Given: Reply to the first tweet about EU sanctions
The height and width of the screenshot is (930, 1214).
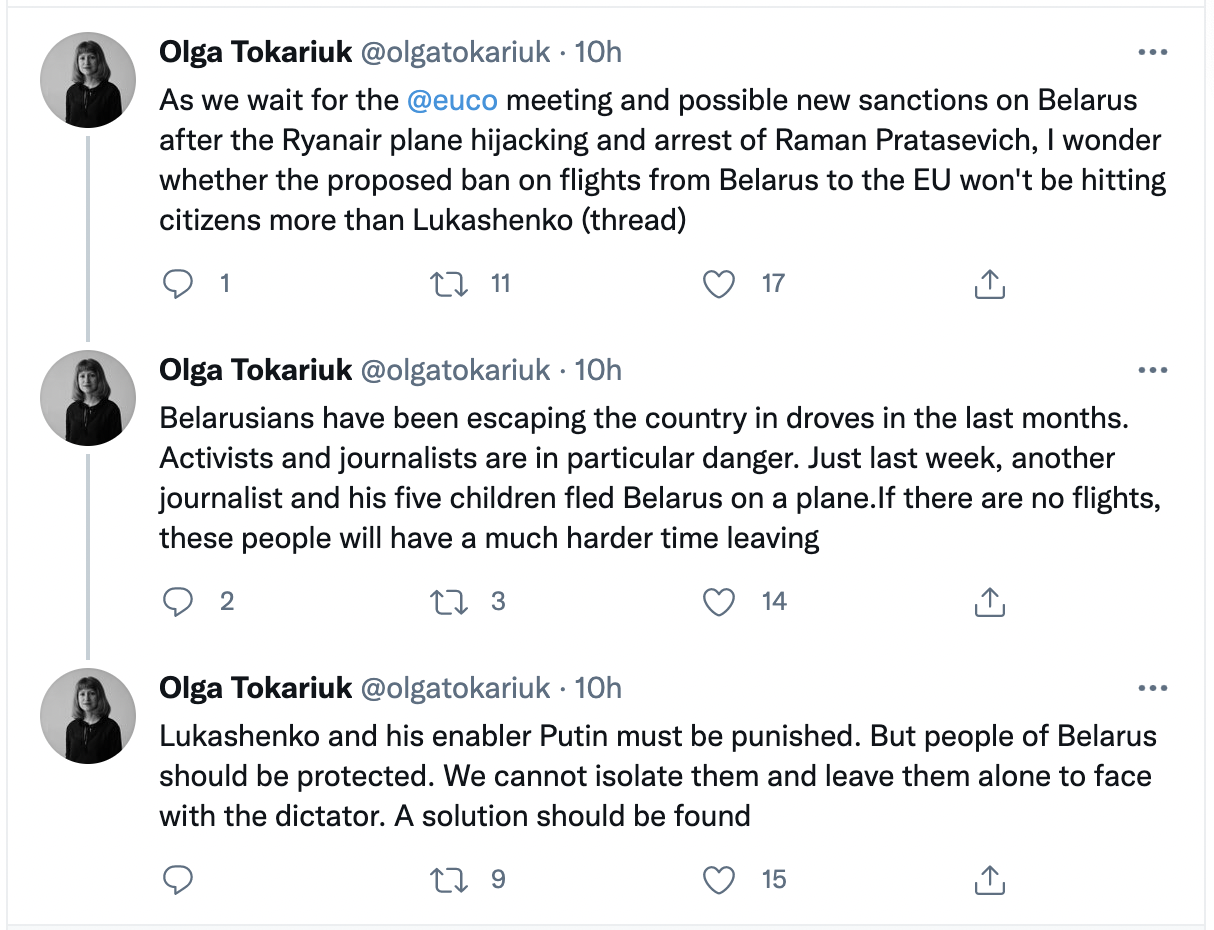Looking at the screenshot, I should coord(178,285).
